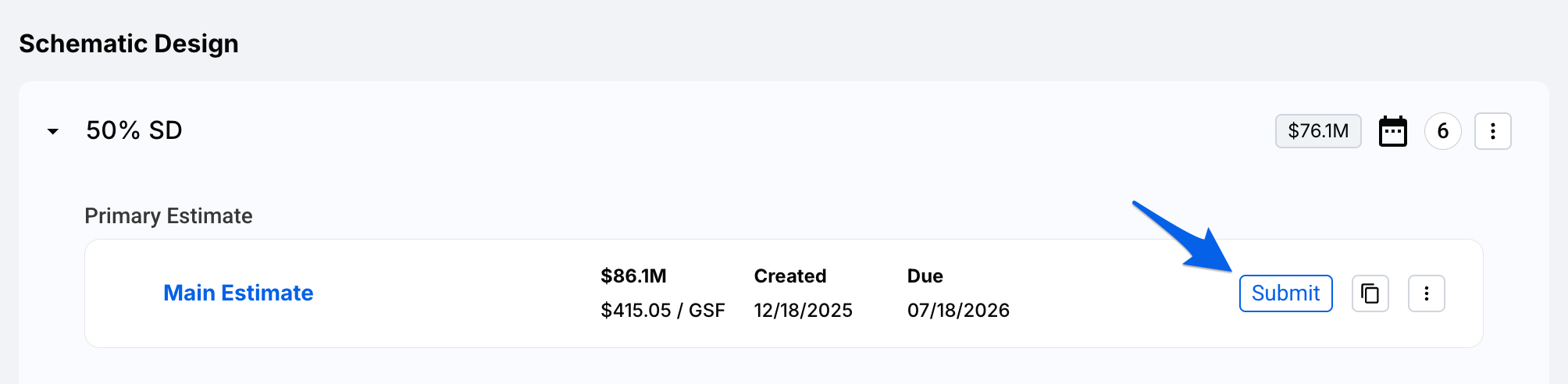Viewport: 1568px width, 384px height.
Task: Click the 50% SD milestone title
Action: pyautogui.click(x=134, y=130)
